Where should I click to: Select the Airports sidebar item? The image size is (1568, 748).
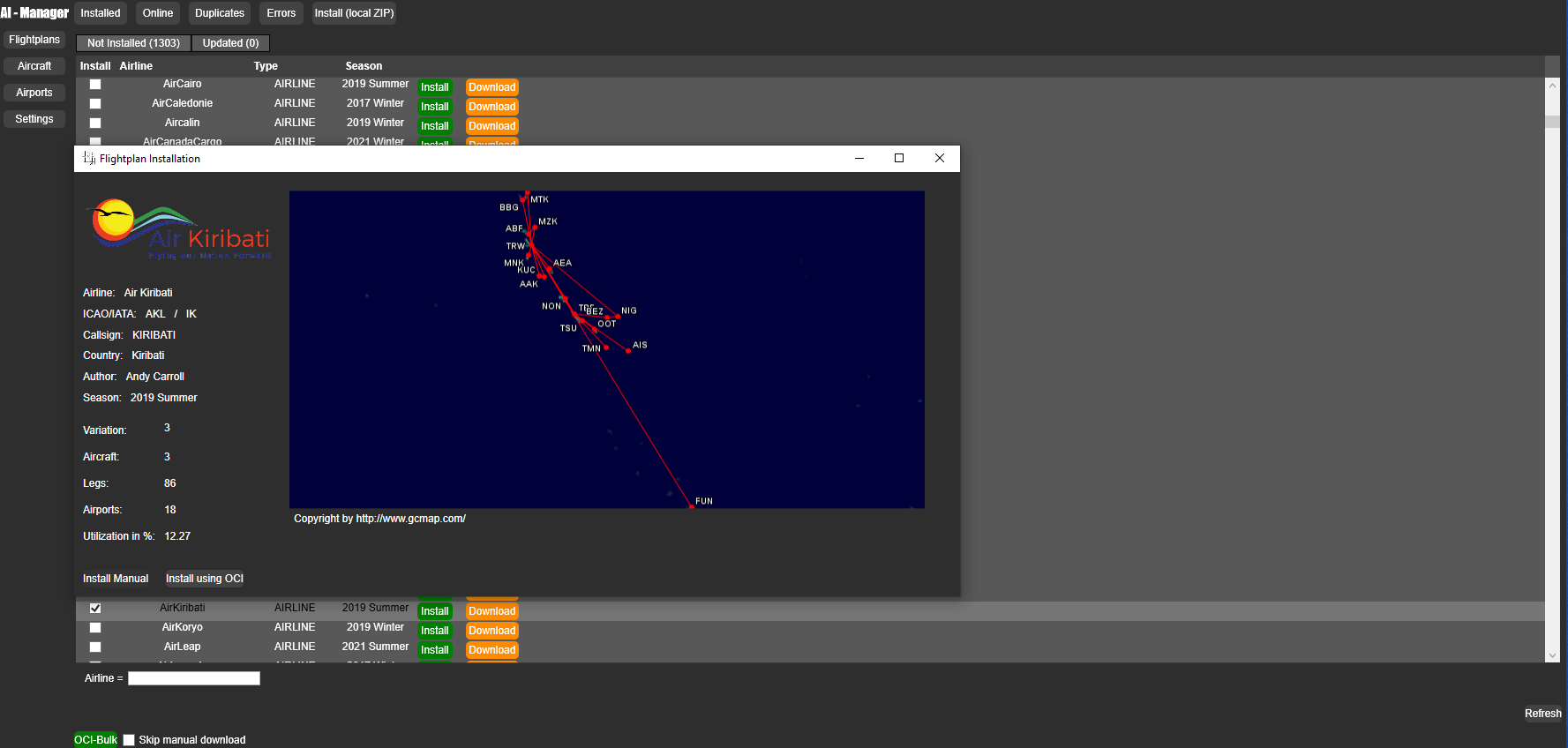[34, 93]
